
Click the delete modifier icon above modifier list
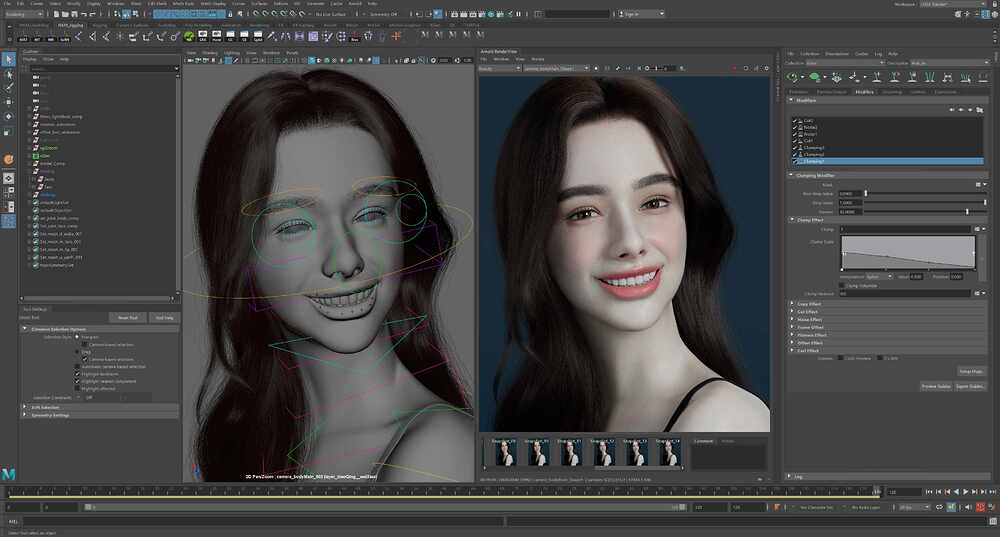[971, 110]
